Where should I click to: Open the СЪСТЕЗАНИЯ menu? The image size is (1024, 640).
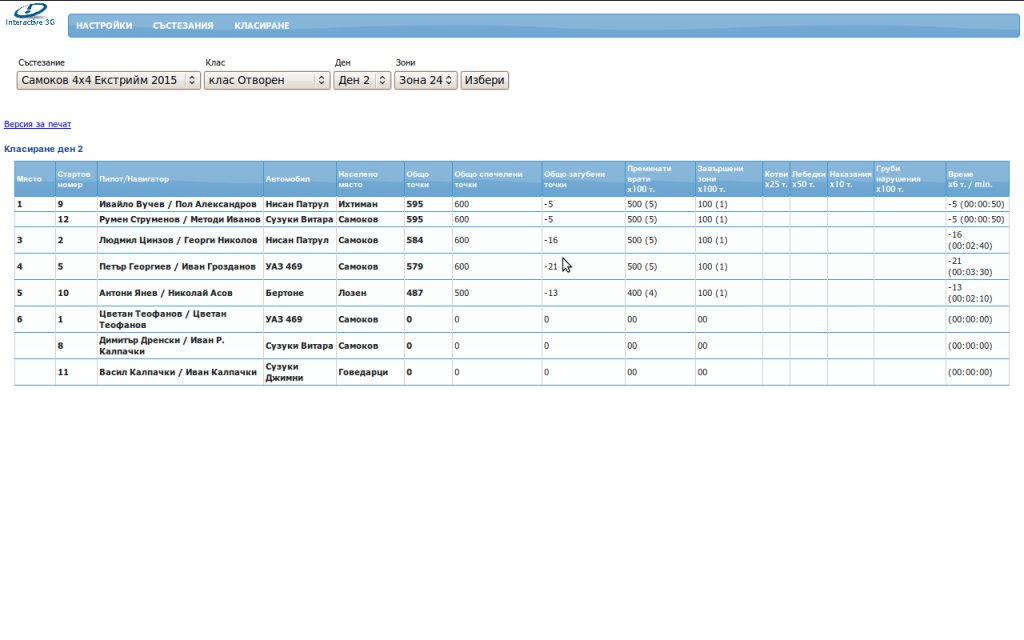click(x=183, y=26)
